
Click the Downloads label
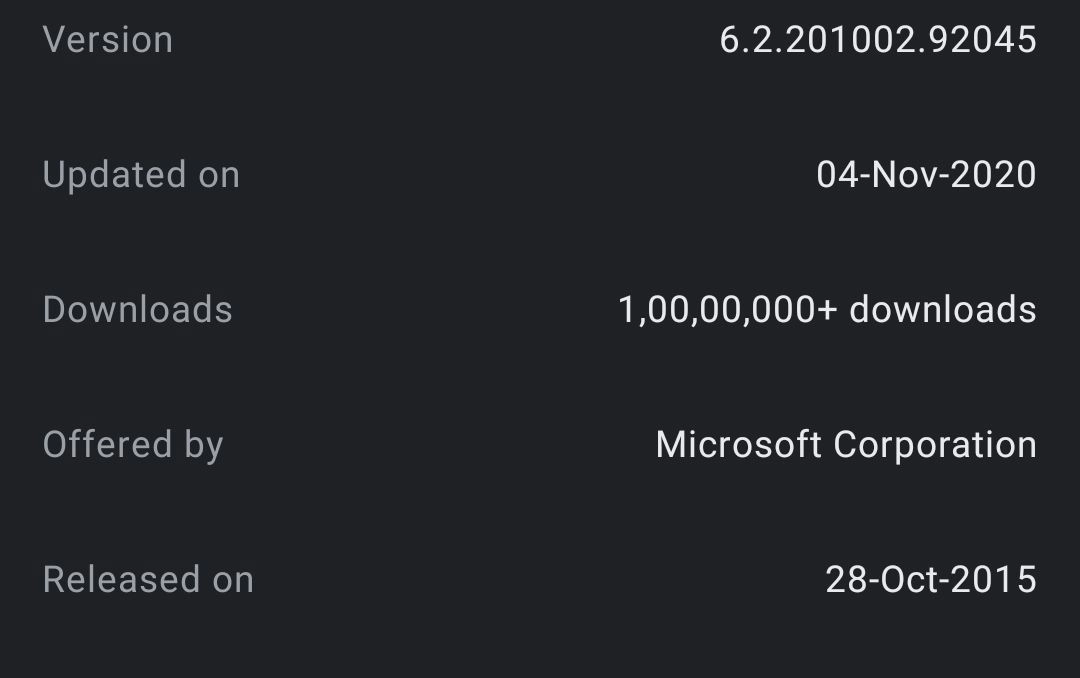(x=138, y=310)
